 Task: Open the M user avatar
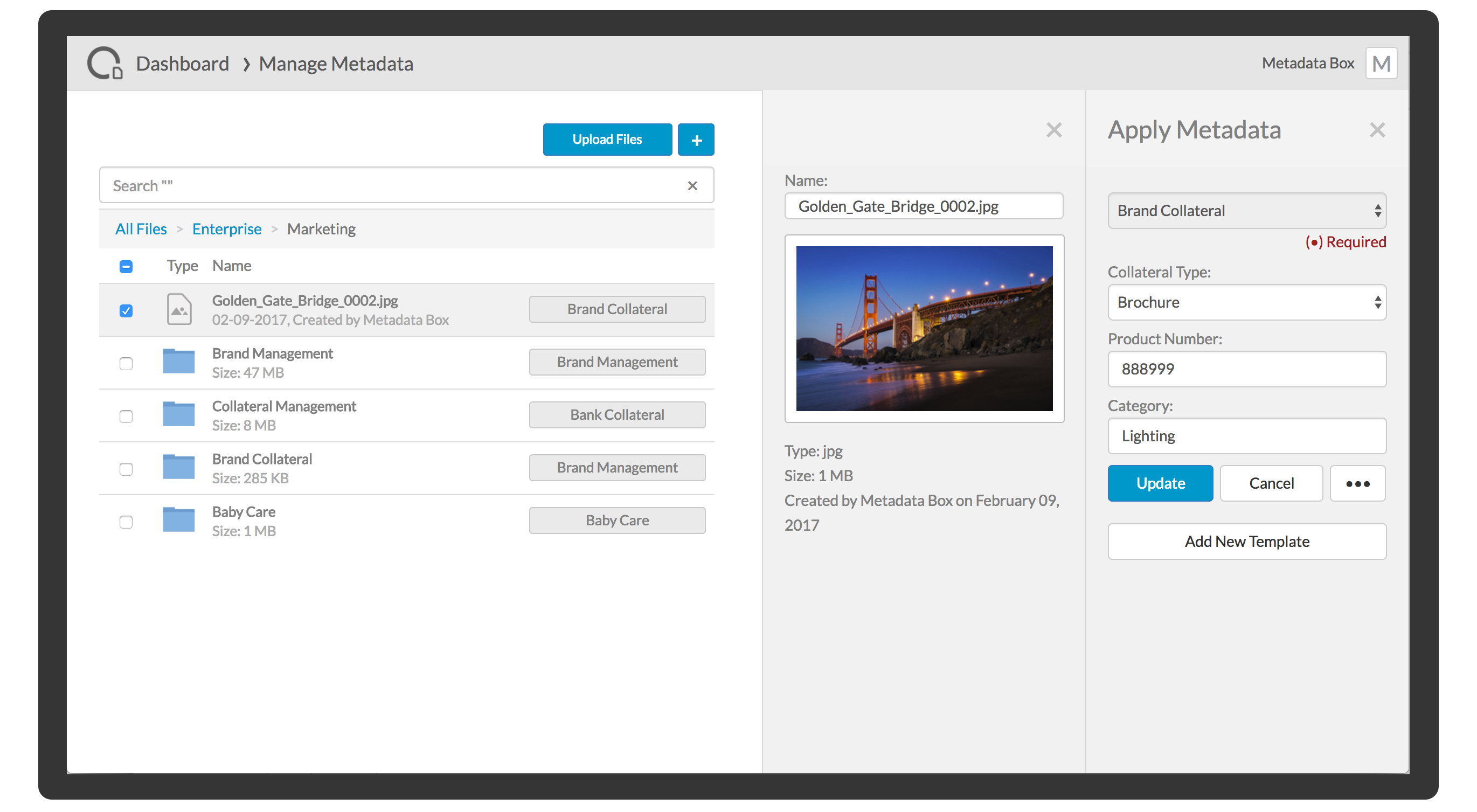point(1381,63)
